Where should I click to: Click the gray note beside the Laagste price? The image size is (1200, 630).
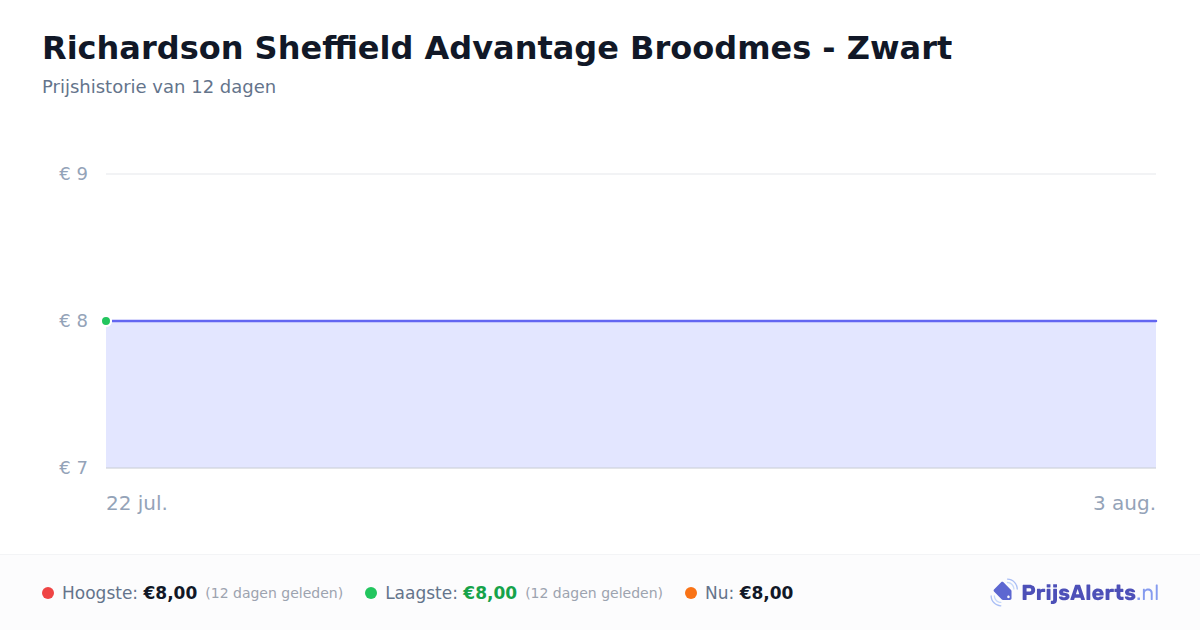(x=594, y=593)
